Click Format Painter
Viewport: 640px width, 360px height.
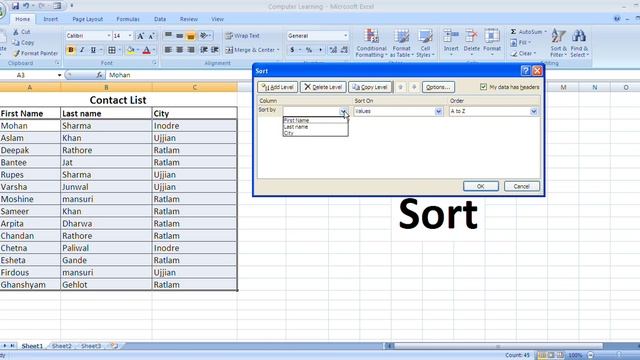[35, 53]
